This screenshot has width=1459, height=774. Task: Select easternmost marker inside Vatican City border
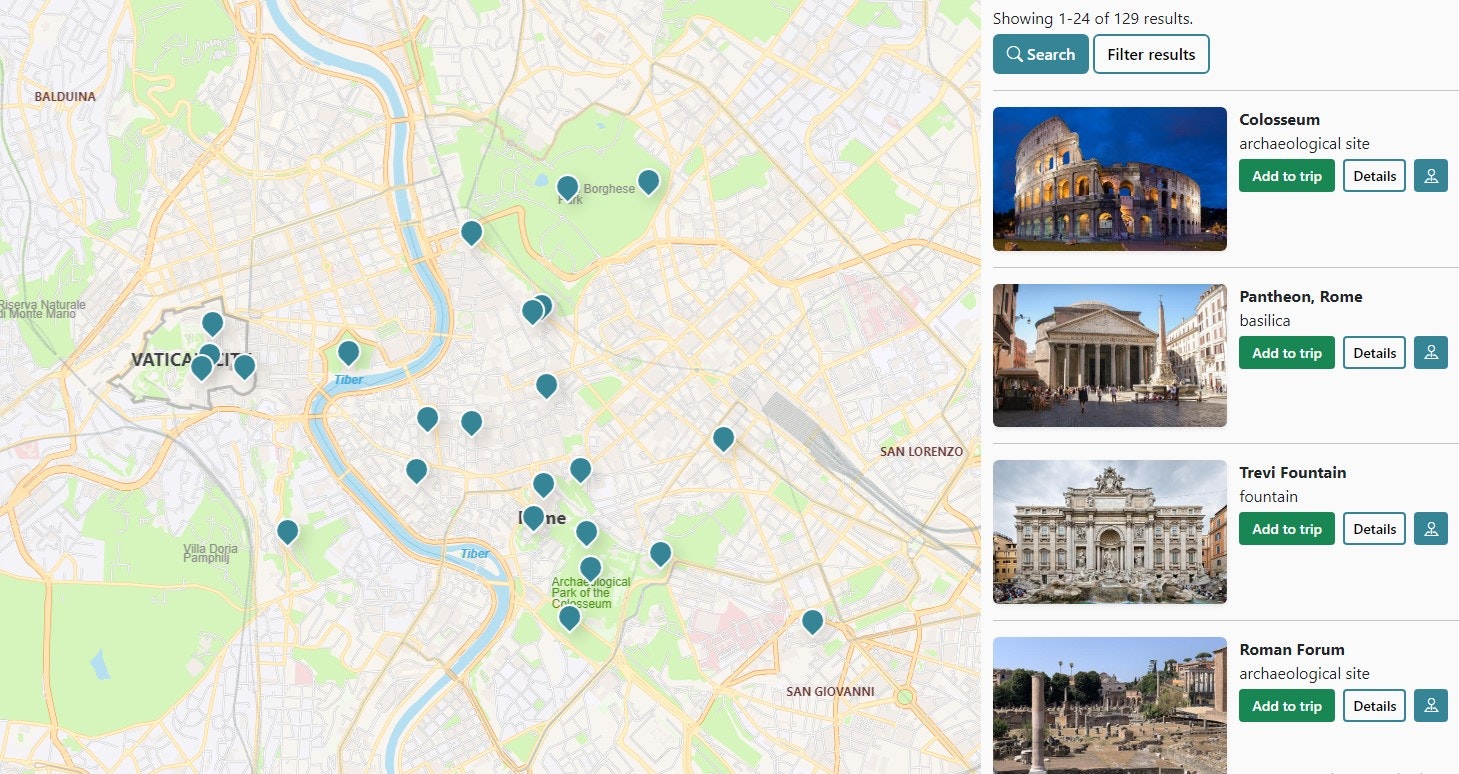[x=244, y=367]
